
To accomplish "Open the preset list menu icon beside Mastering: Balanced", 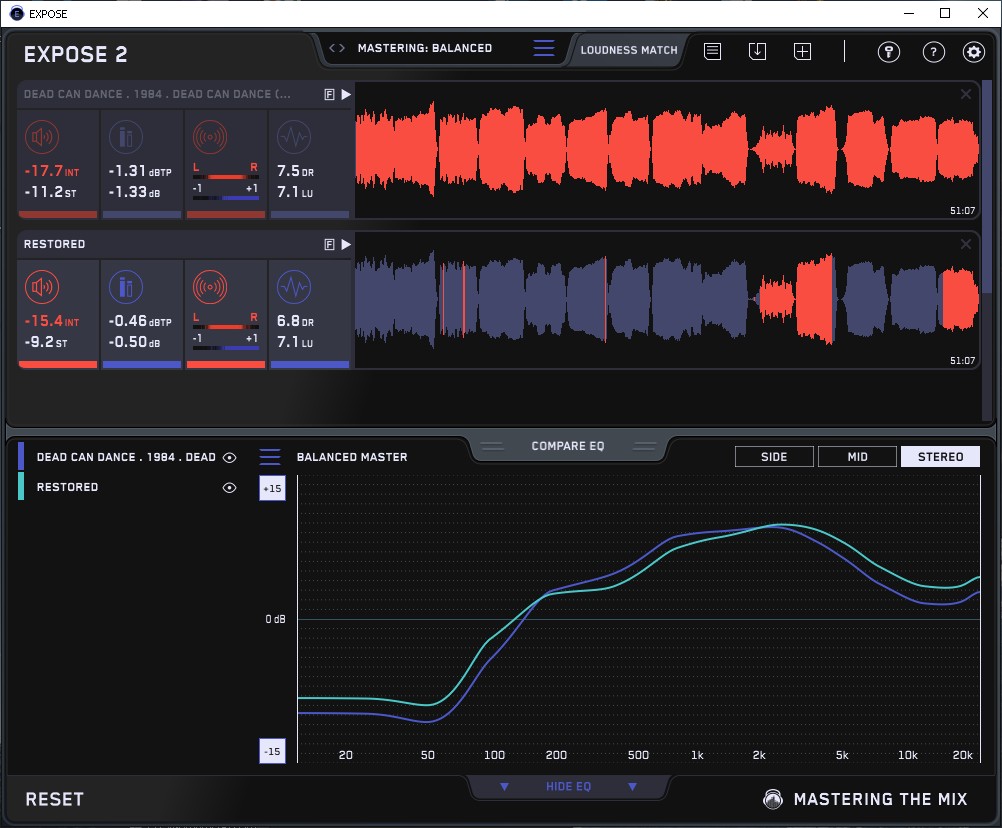I will (x=544, y=48).
